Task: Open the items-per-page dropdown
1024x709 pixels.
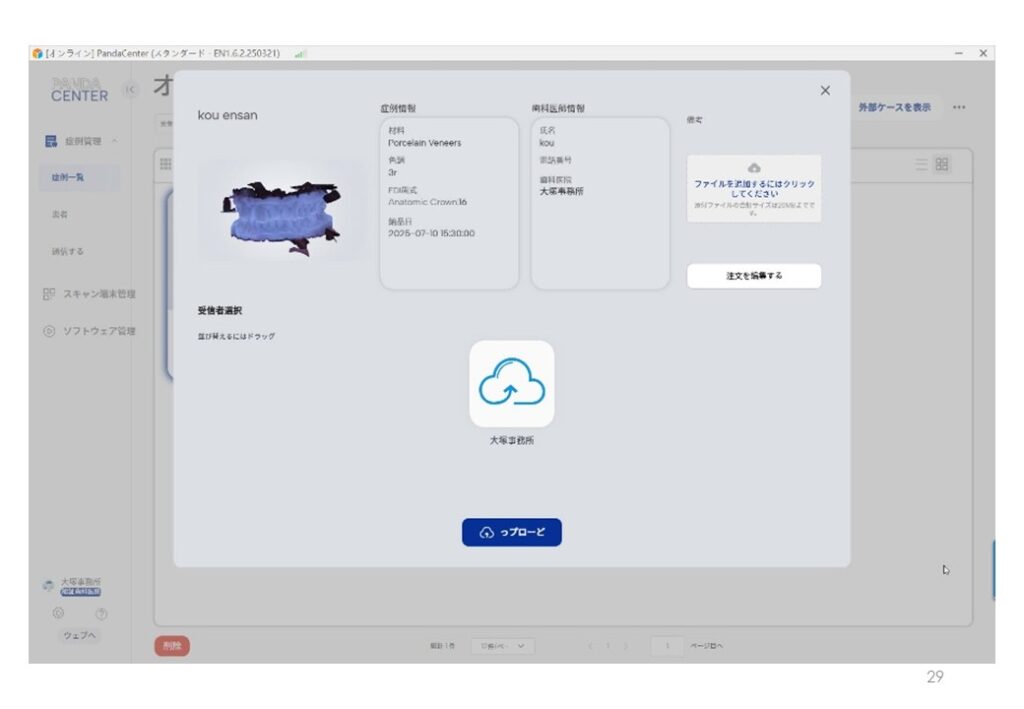Action: point(502,646)
